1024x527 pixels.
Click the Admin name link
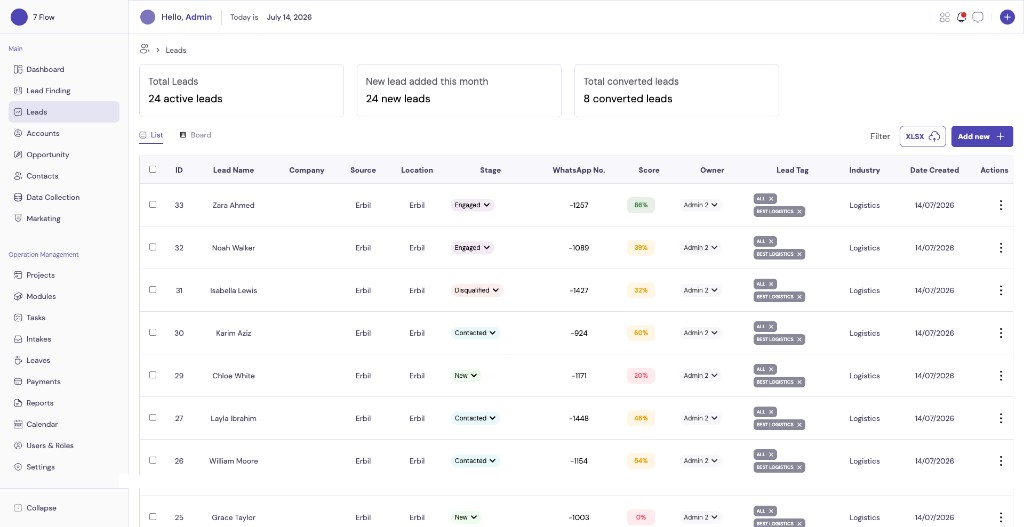(x=199, y=18)
